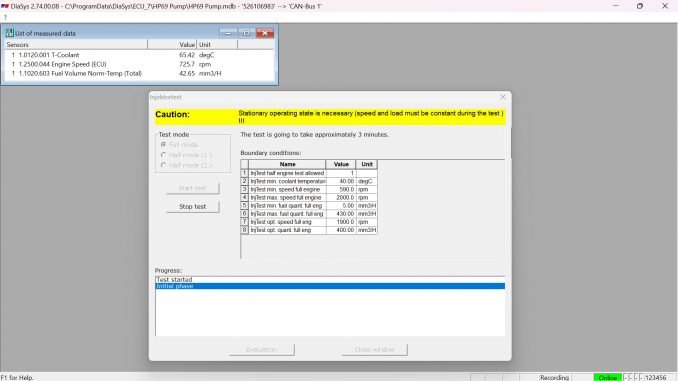Click the 1900.0 optimal speed value cell
The width and height of the screenshot is (678, 381).
(341, 222)
